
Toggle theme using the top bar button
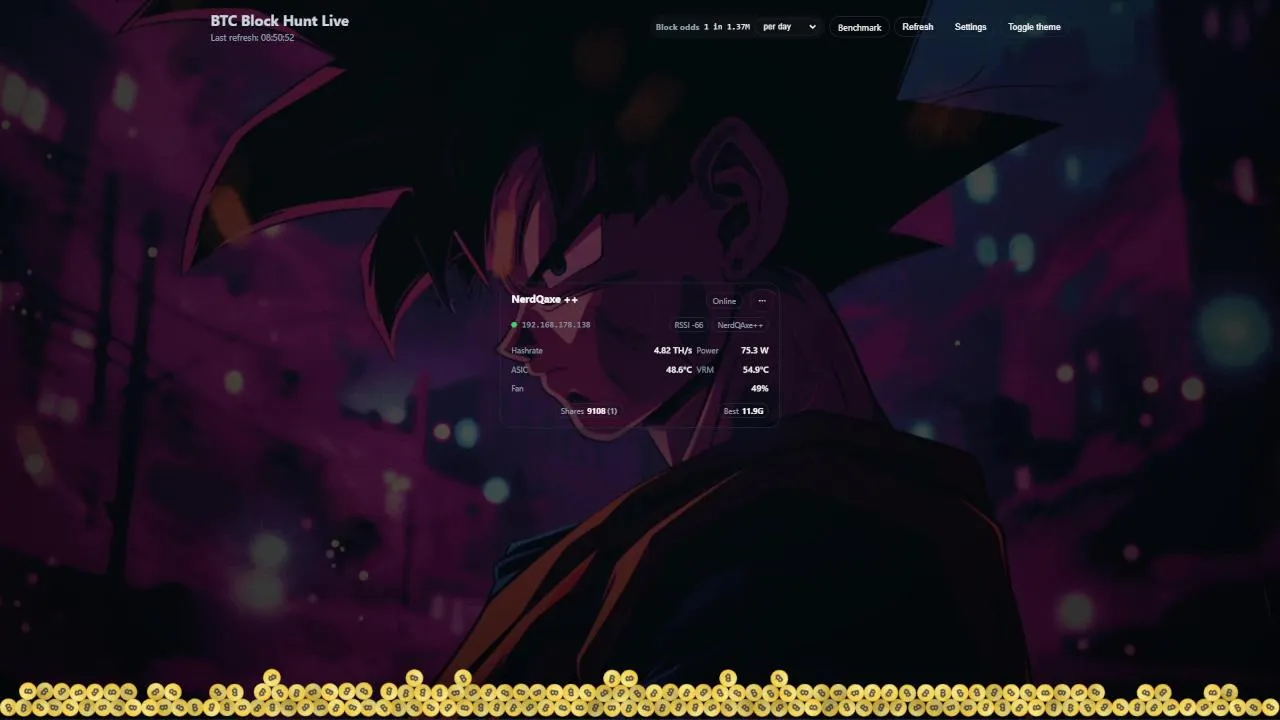tap(1034, 27)
